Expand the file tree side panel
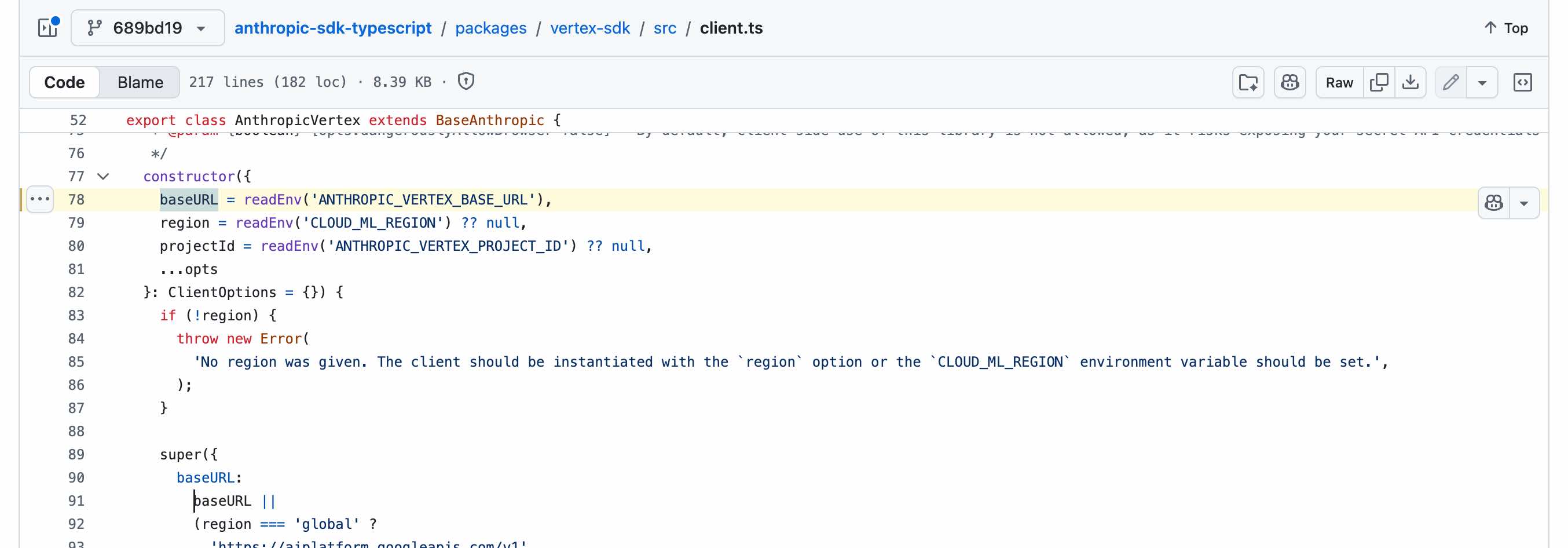Viewport: 1568px width, 548px height. pyautogui.click(x=47, y=28)
